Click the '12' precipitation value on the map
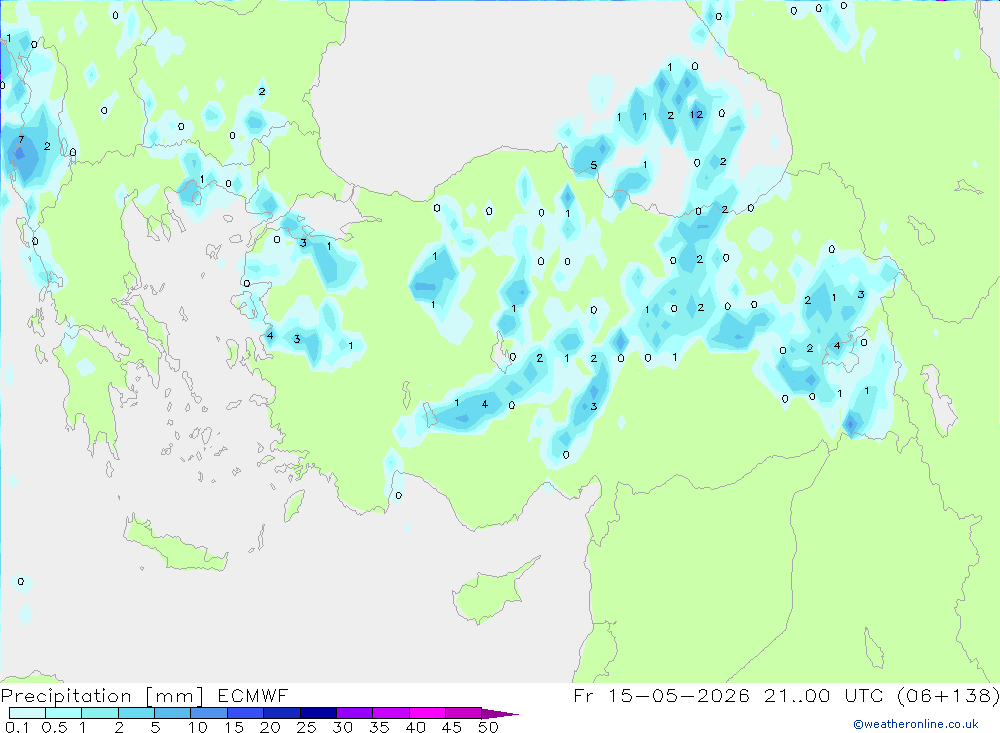 (696, 115)
